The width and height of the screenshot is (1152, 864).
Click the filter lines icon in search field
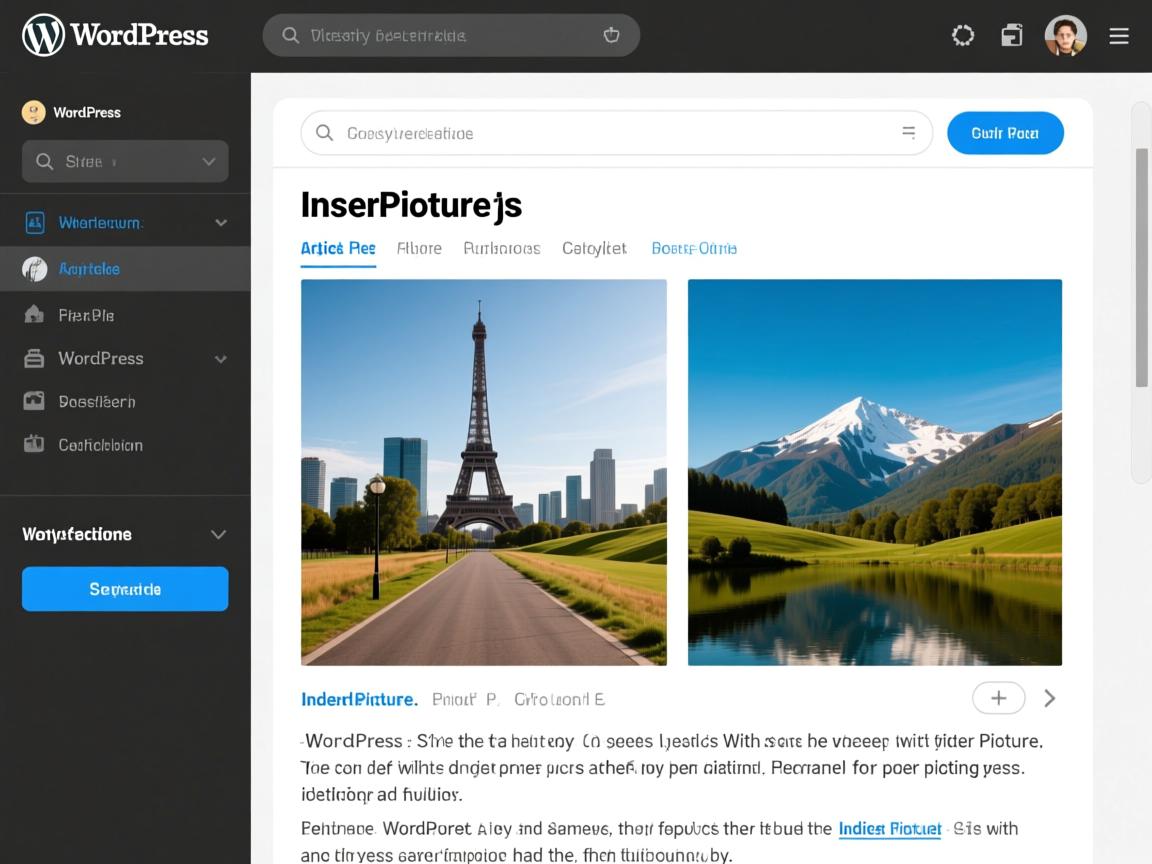tap(908, 132)
